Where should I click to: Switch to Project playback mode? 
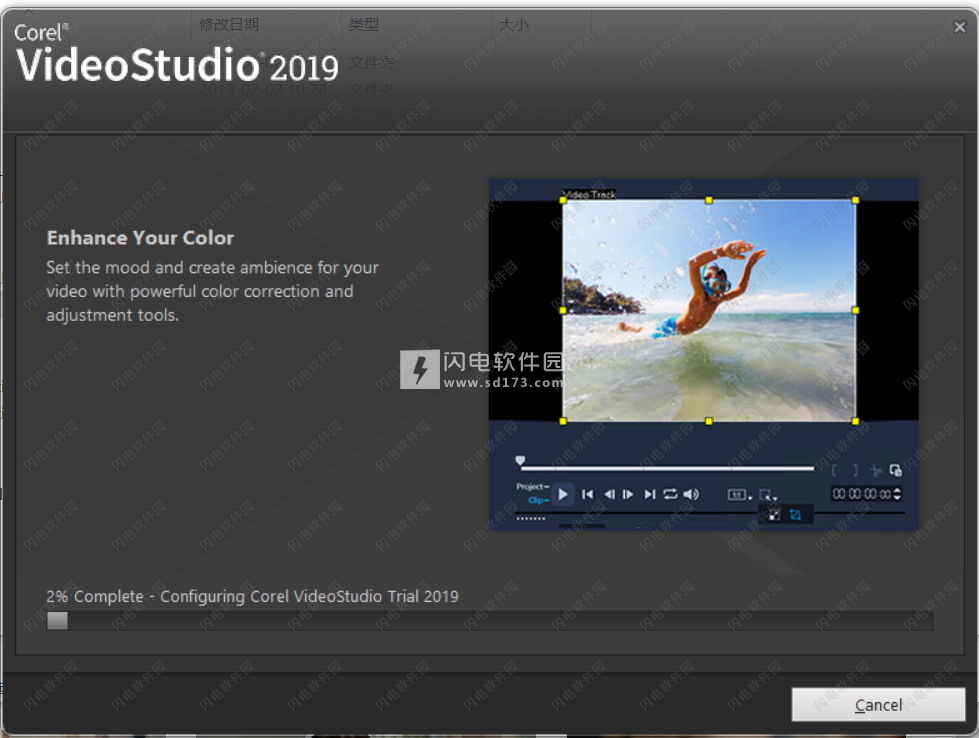tap(532, 486)
